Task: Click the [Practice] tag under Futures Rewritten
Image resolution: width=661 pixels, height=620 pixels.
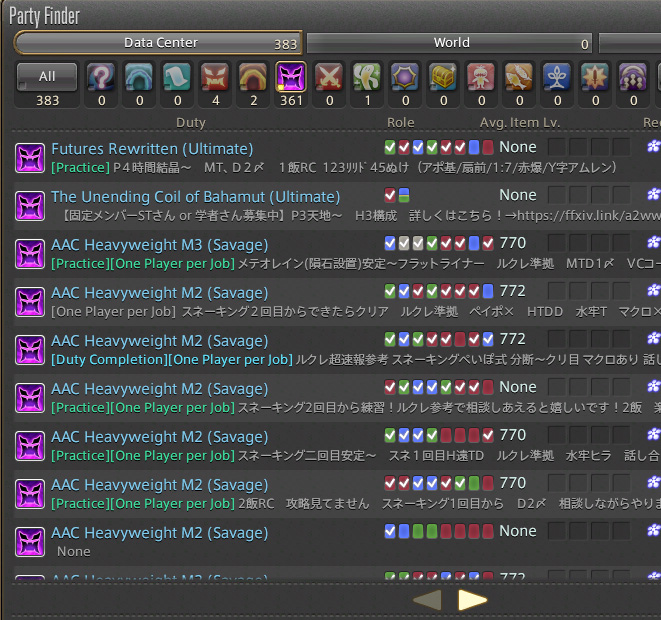Action: click(x=81, y=168)
